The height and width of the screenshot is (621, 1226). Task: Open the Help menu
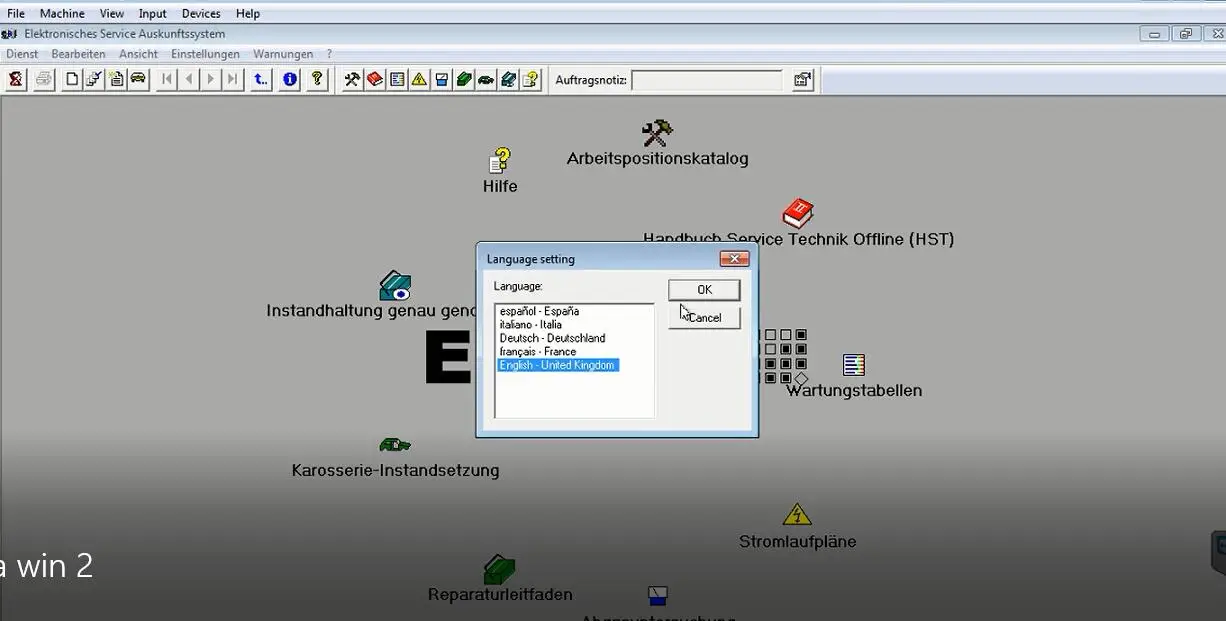tap(248, 14)
